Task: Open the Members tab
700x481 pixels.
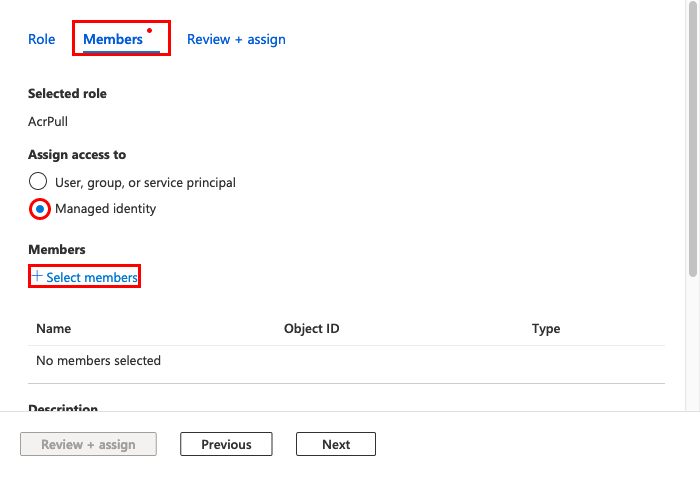Action: coord(113,39)
